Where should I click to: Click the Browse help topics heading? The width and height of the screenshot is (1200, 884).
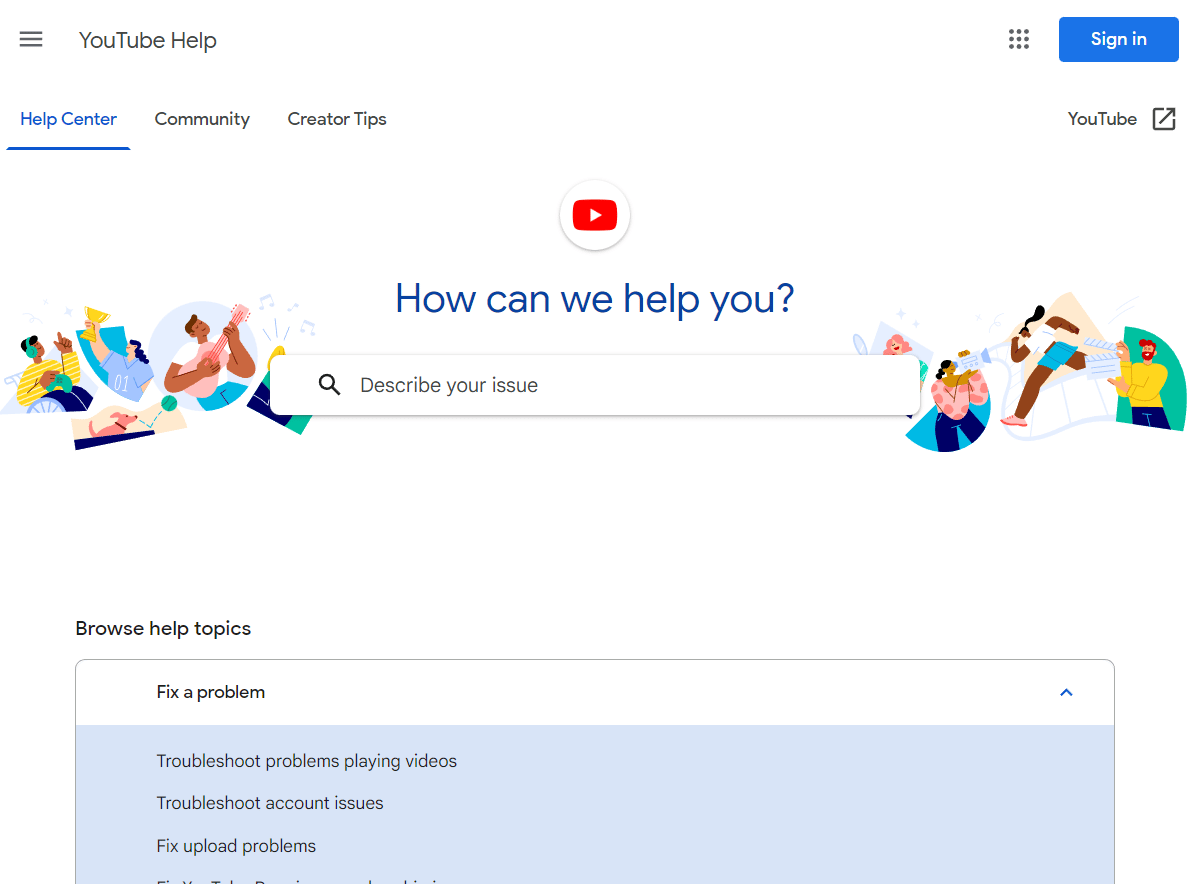click(x=163, y=628)
